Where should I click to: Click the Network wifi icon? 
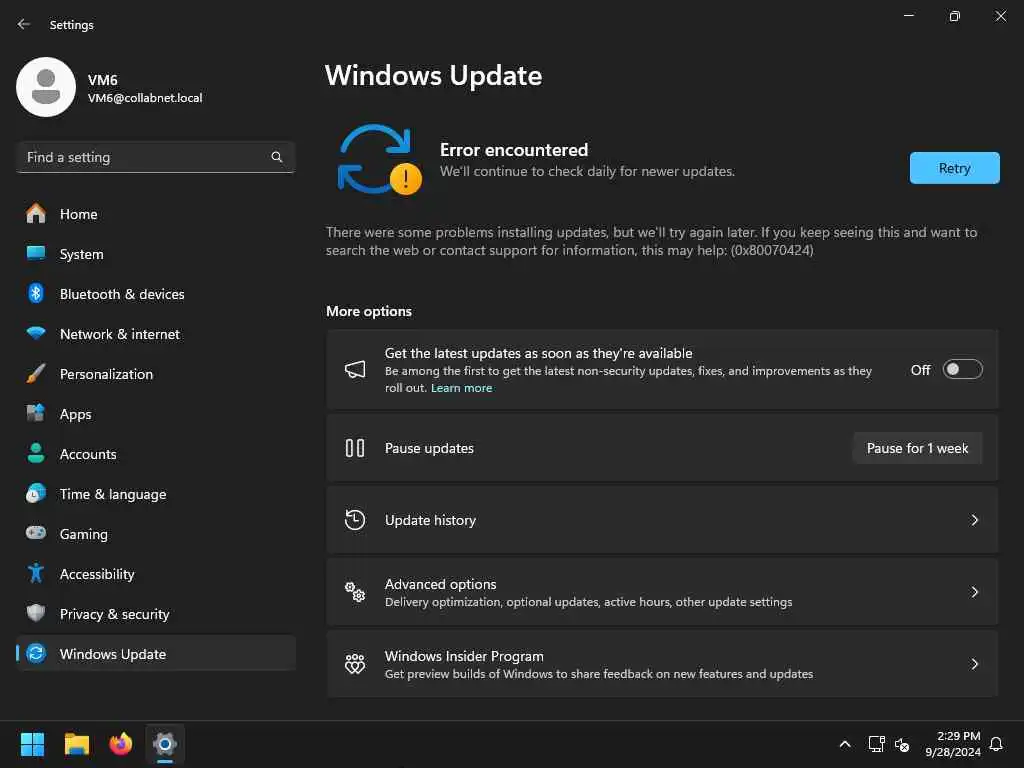[x=36, y=333]
